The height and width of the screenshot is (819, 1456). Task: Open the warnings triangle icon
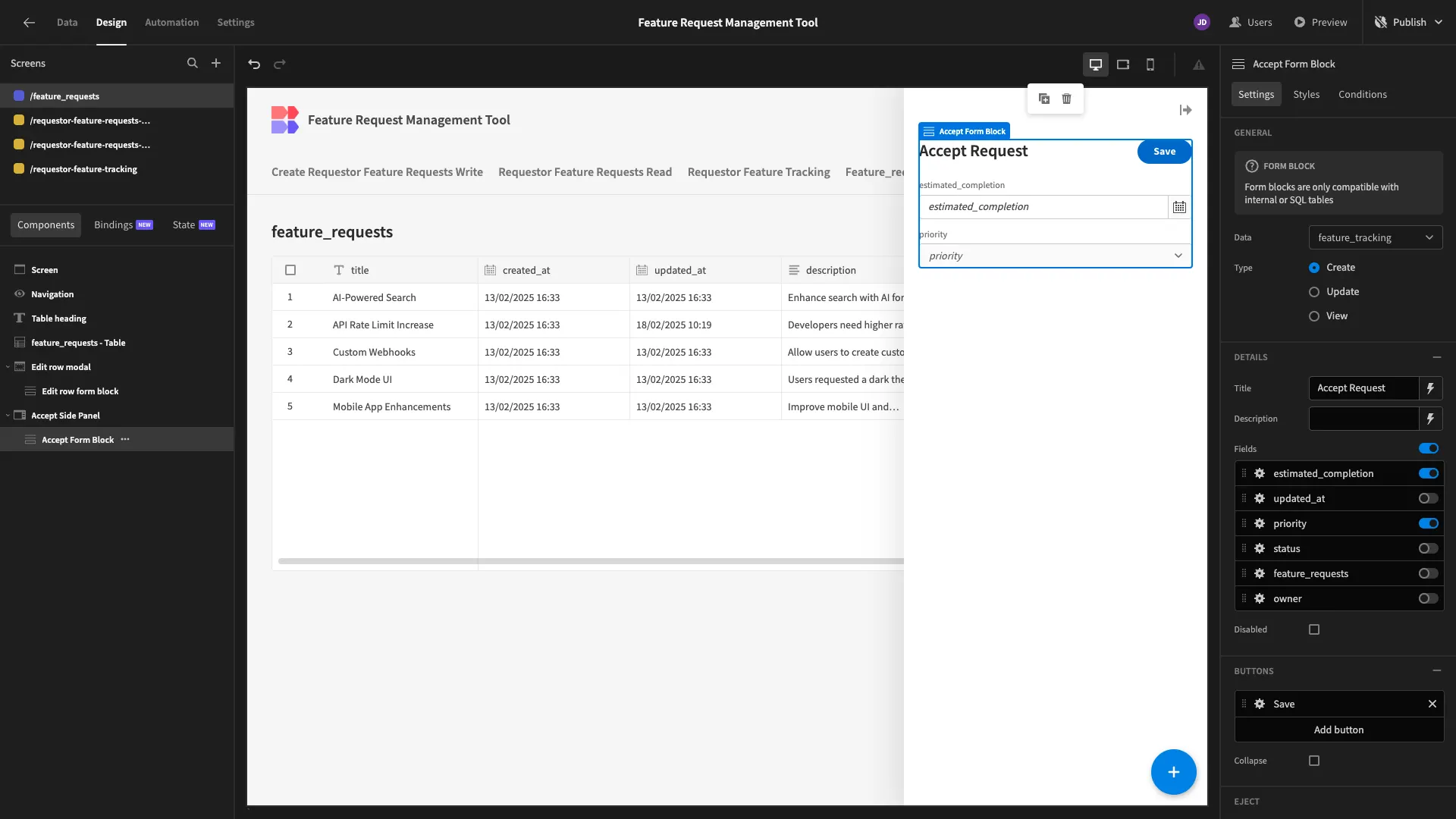tap(1199, 64)
